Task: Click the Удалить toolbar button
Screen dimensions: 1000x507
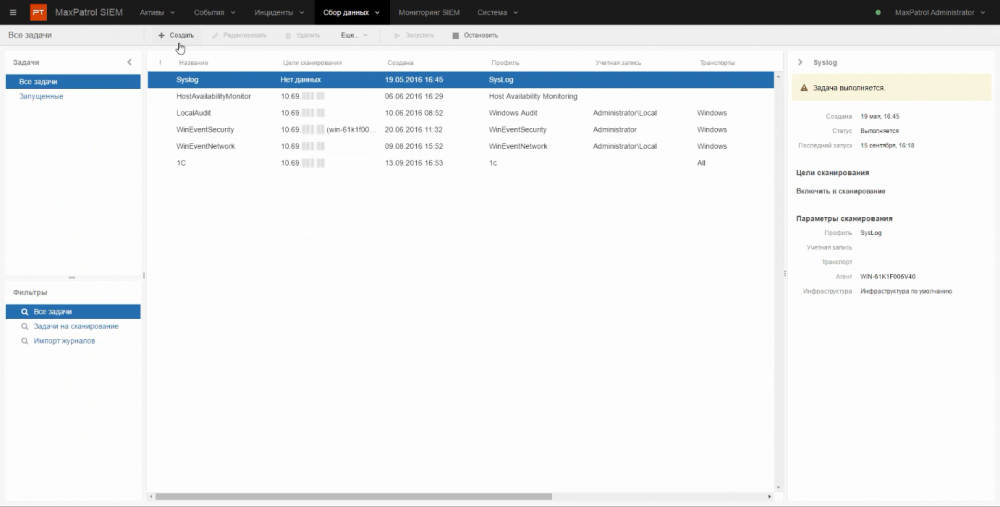Action: (303, 35)
